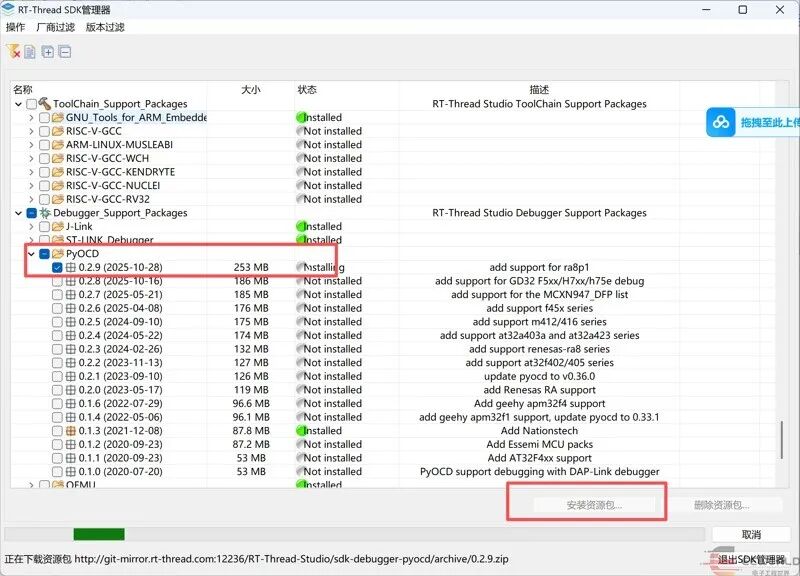This screenshot has height=576, width=800.
Task: Click the package icon of 0.1.0 (2020-07-20)
Action: point(71,471)
